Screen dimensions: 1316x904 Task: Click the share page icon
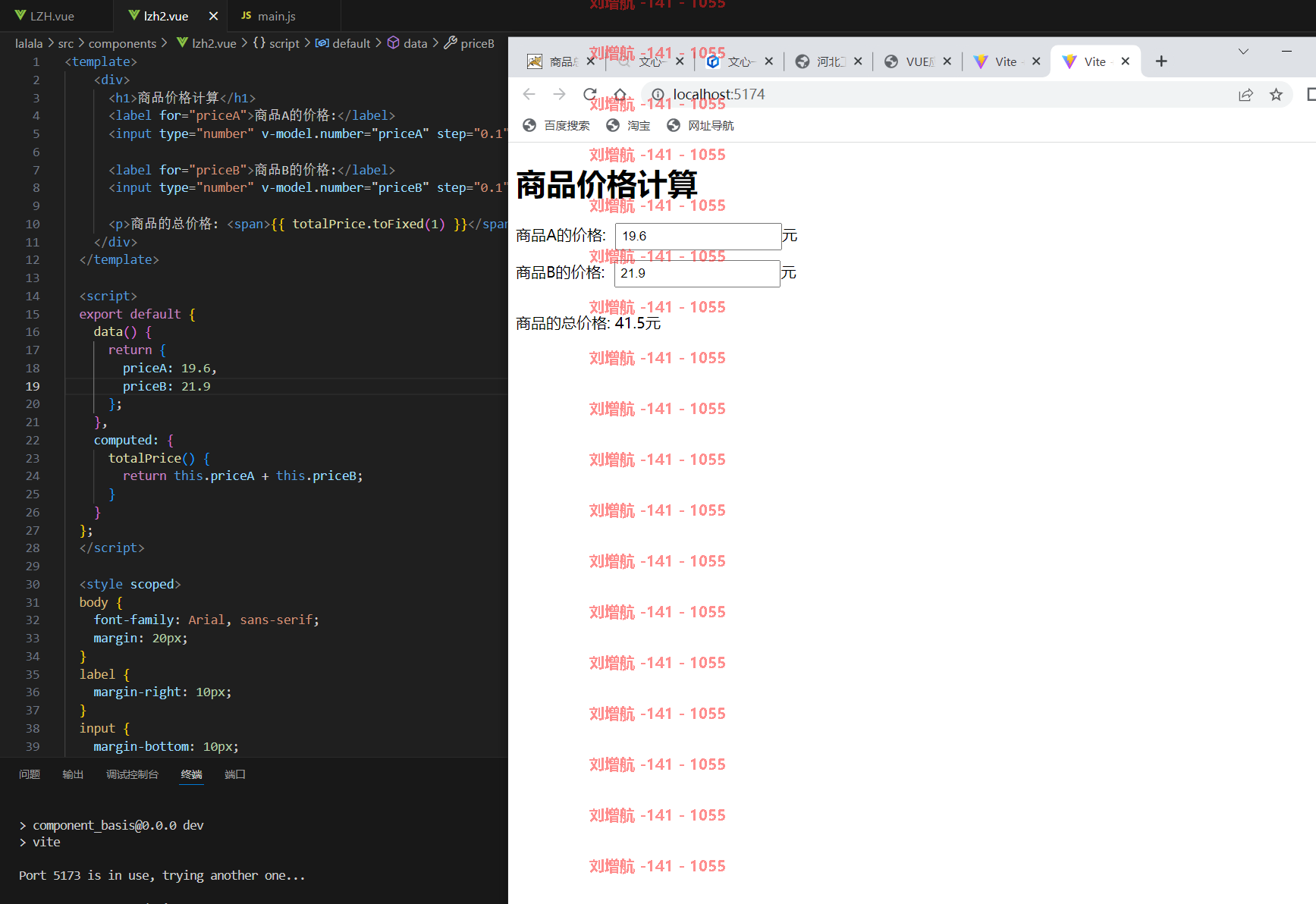coord(1245,95)
